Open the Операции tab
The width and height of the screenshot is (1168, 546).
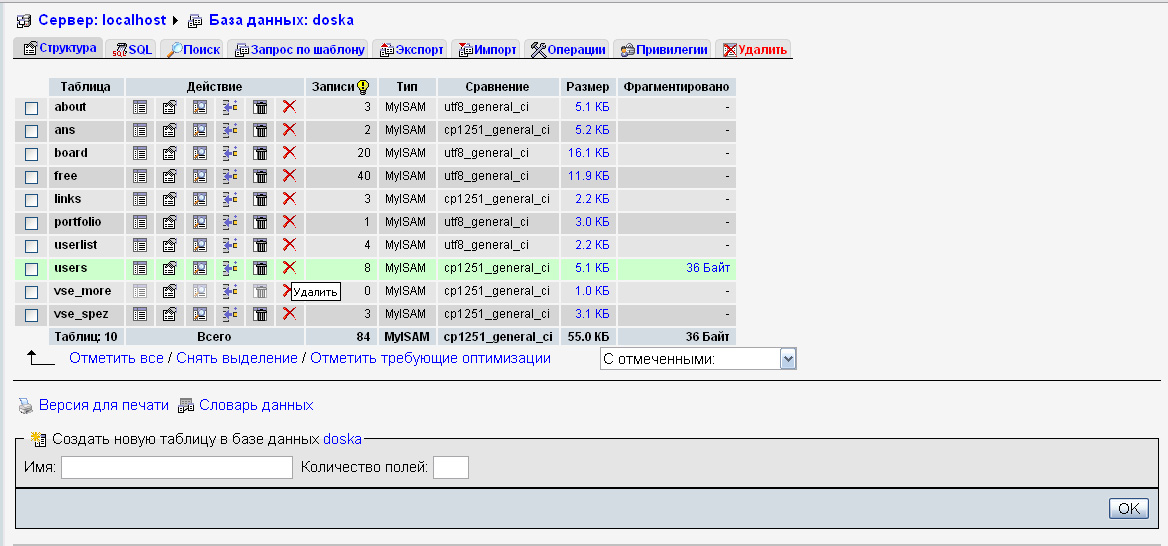(x=567, y=50)
